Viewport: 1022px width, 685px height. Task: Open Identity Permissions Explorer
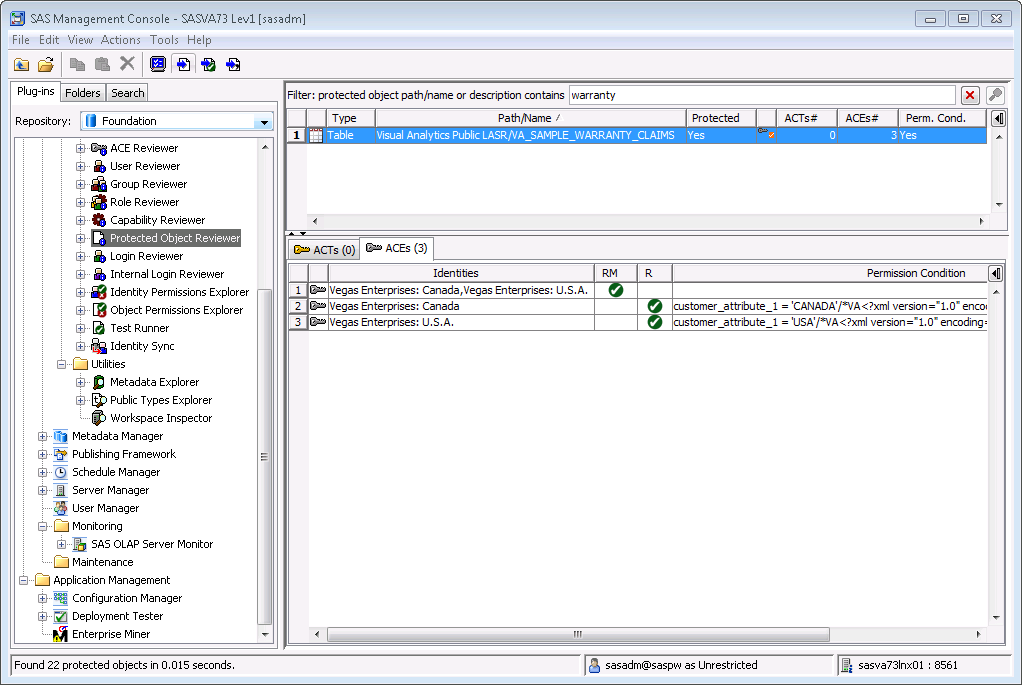(x=179, y=292)
